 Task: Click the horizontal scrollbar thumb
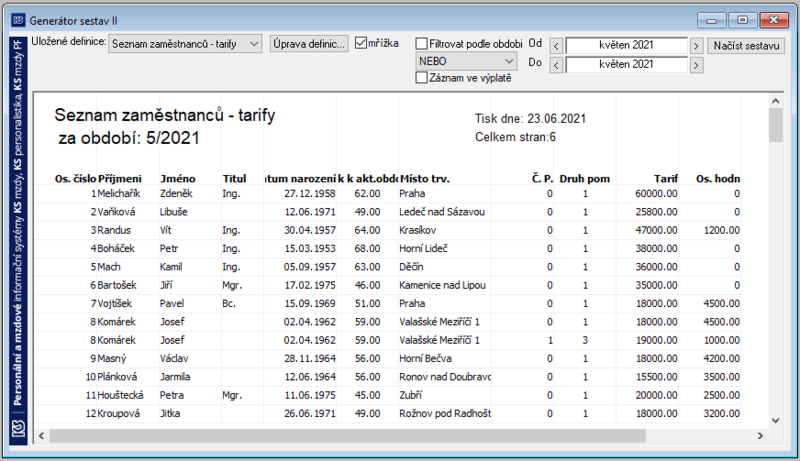pyautogui.click(x=347, y=436)
